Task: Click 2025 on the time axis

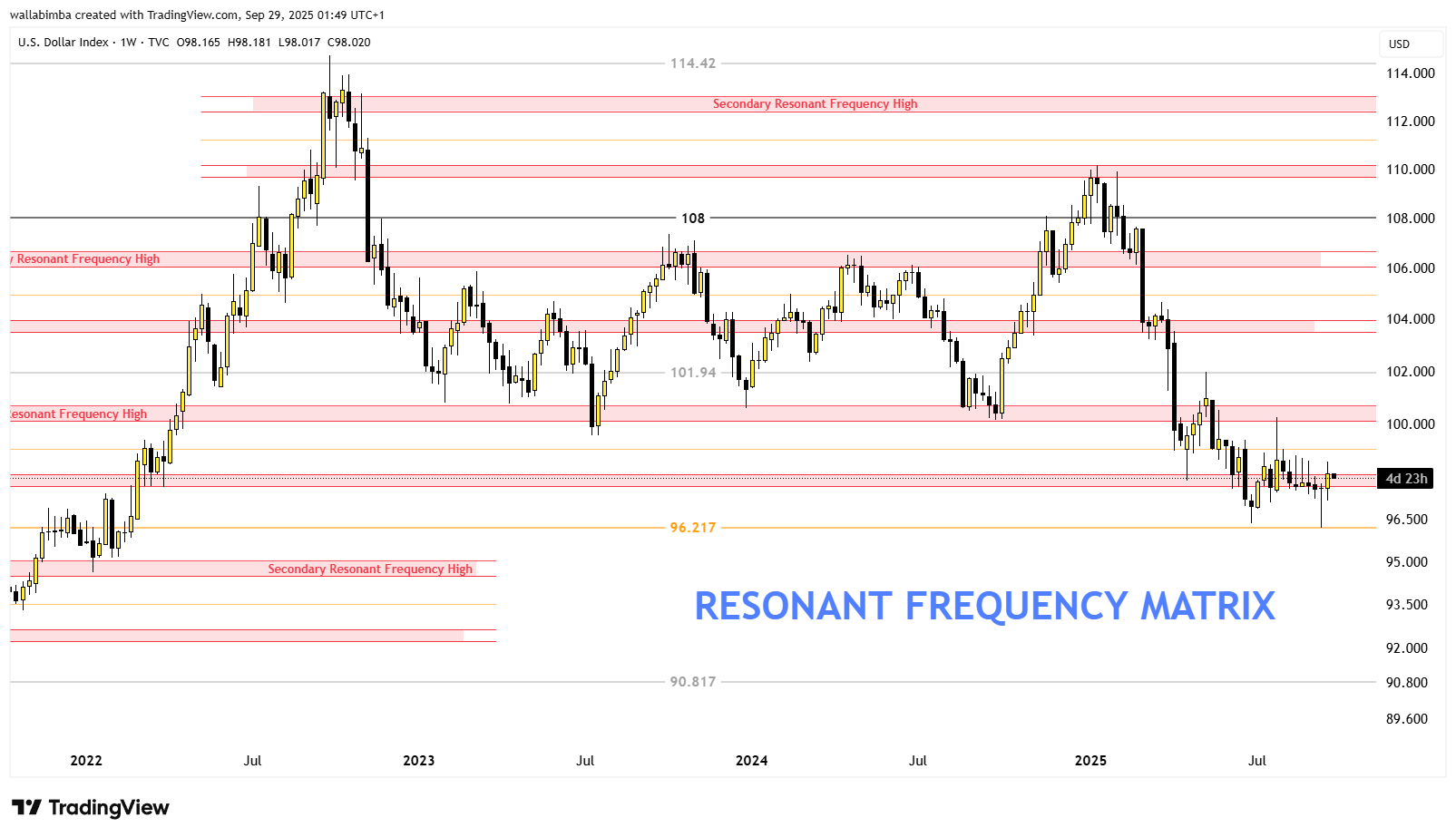Action: [x=1090, y=761]
